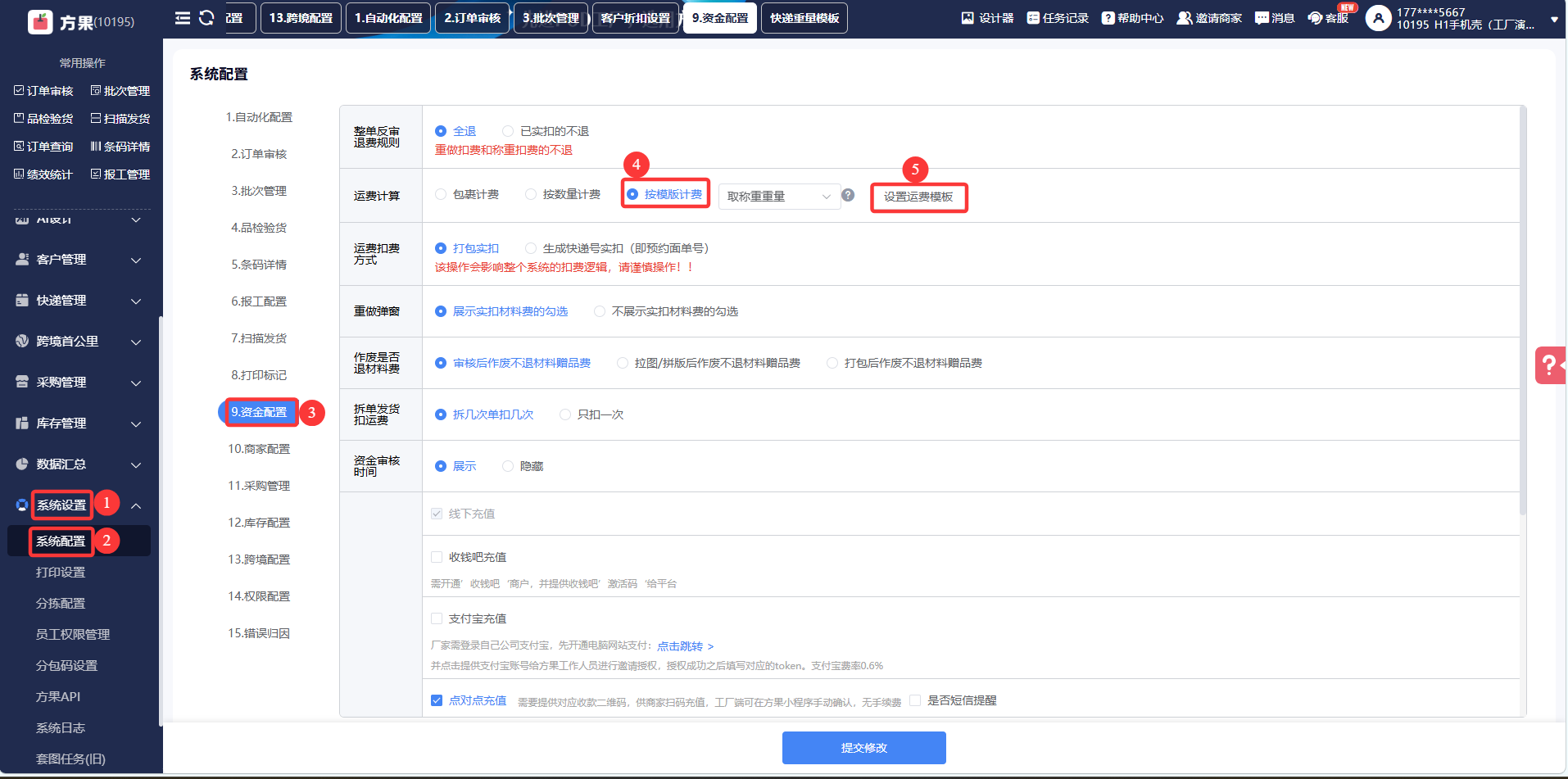Open the 订单查询 shortcut under 常用操作

click(44, 147)
